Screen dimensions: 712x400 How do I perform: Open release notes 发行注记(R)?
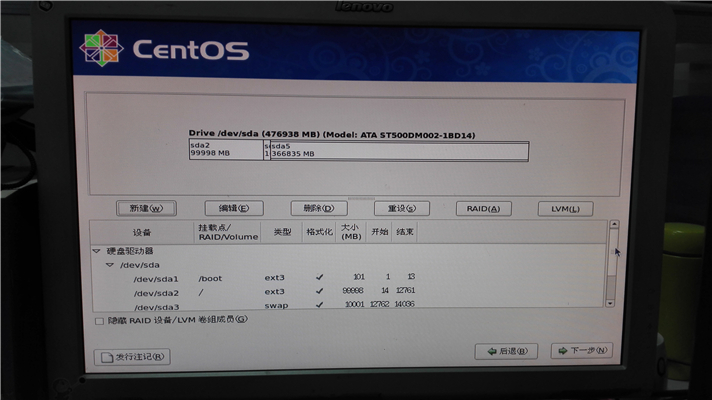point(132,357)
